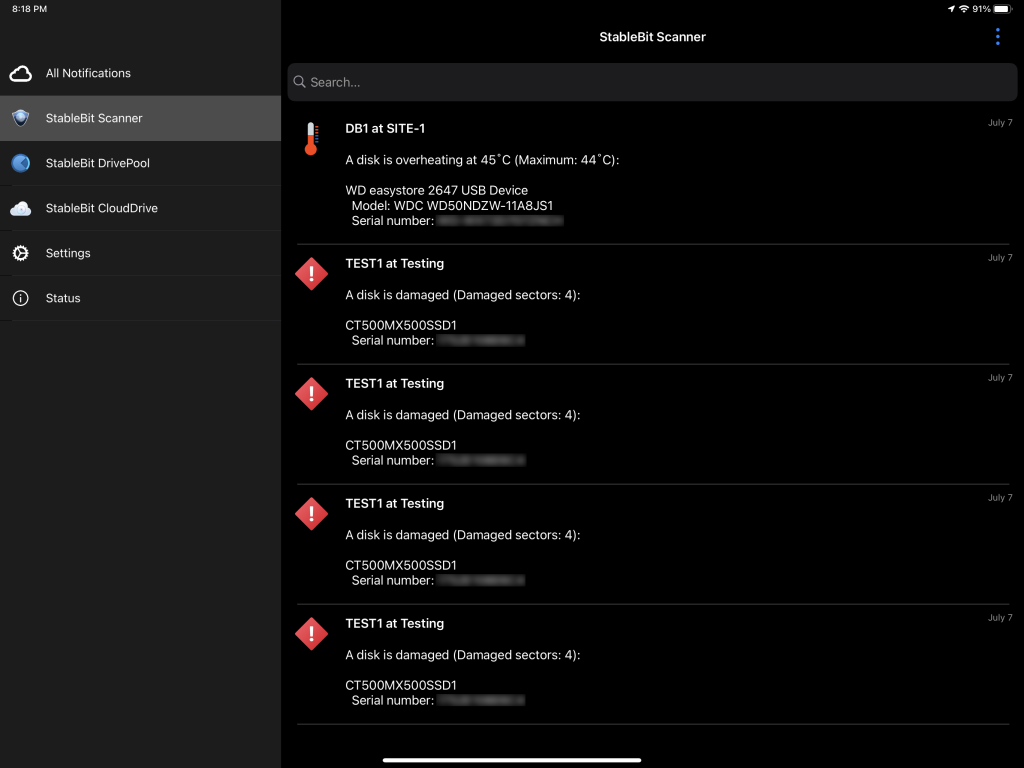Click the Settings gear icon
Viewport: 1024px width, 768px height.
pos(21,253)
